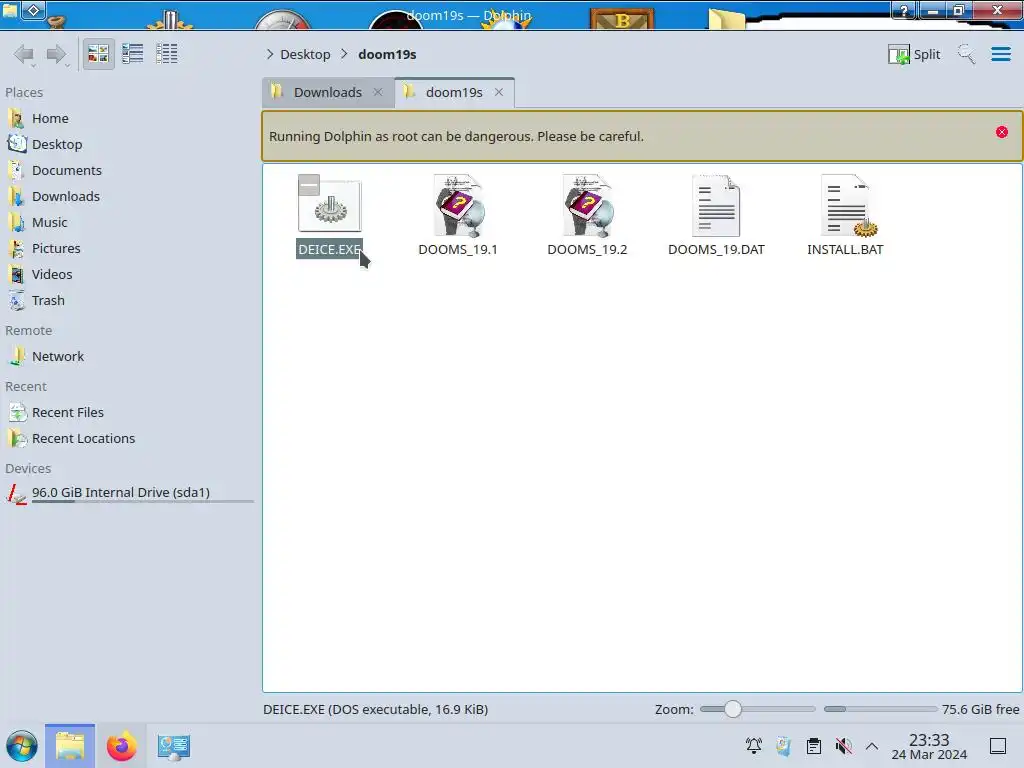Screen dimensions: 1024x768
Task: Click the 75.6 GiB free label
Action: click(x=980, y=709)
